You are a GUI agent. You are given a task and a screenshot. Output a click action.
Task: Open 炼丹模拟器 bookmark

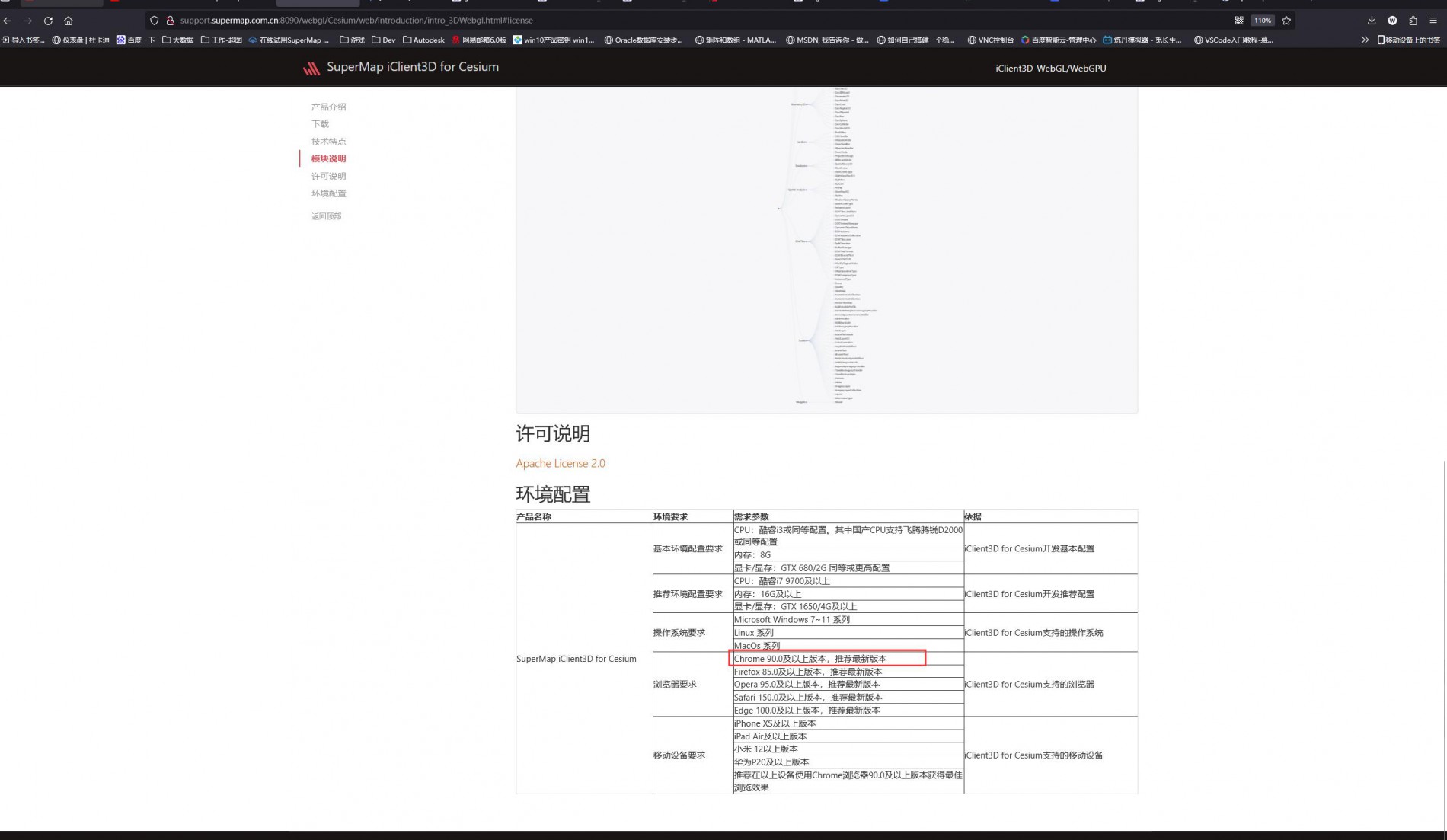tap(1142, 40)
